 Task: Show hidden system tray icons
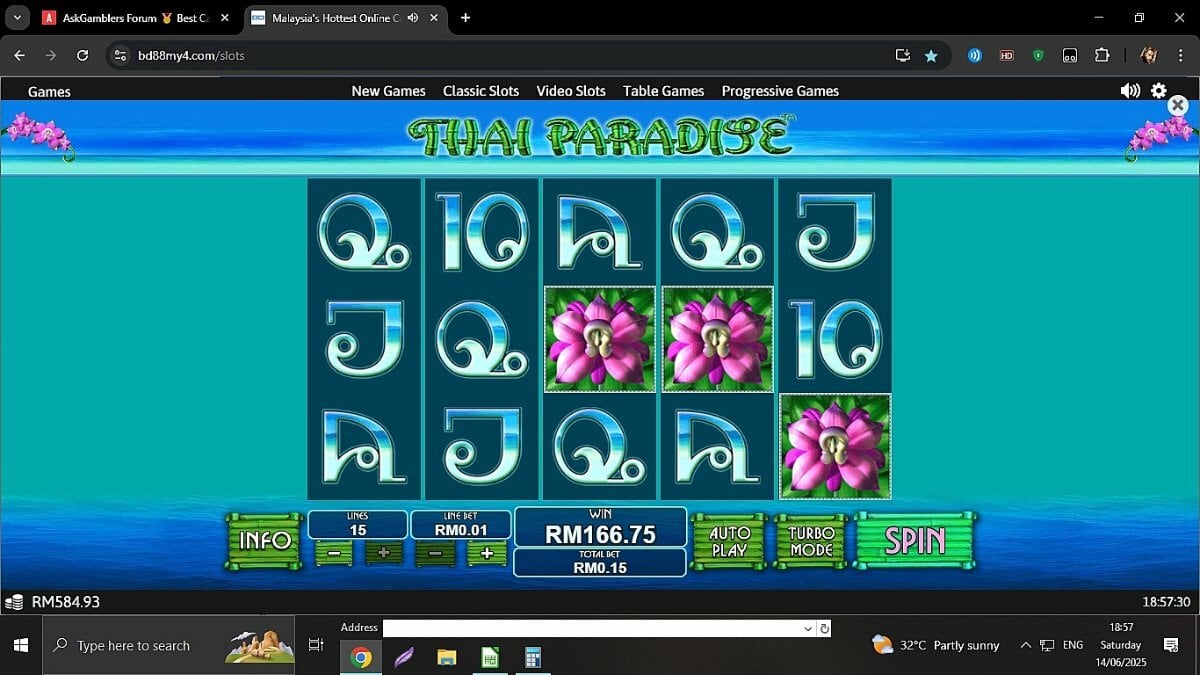click(x=1025, y=645)
